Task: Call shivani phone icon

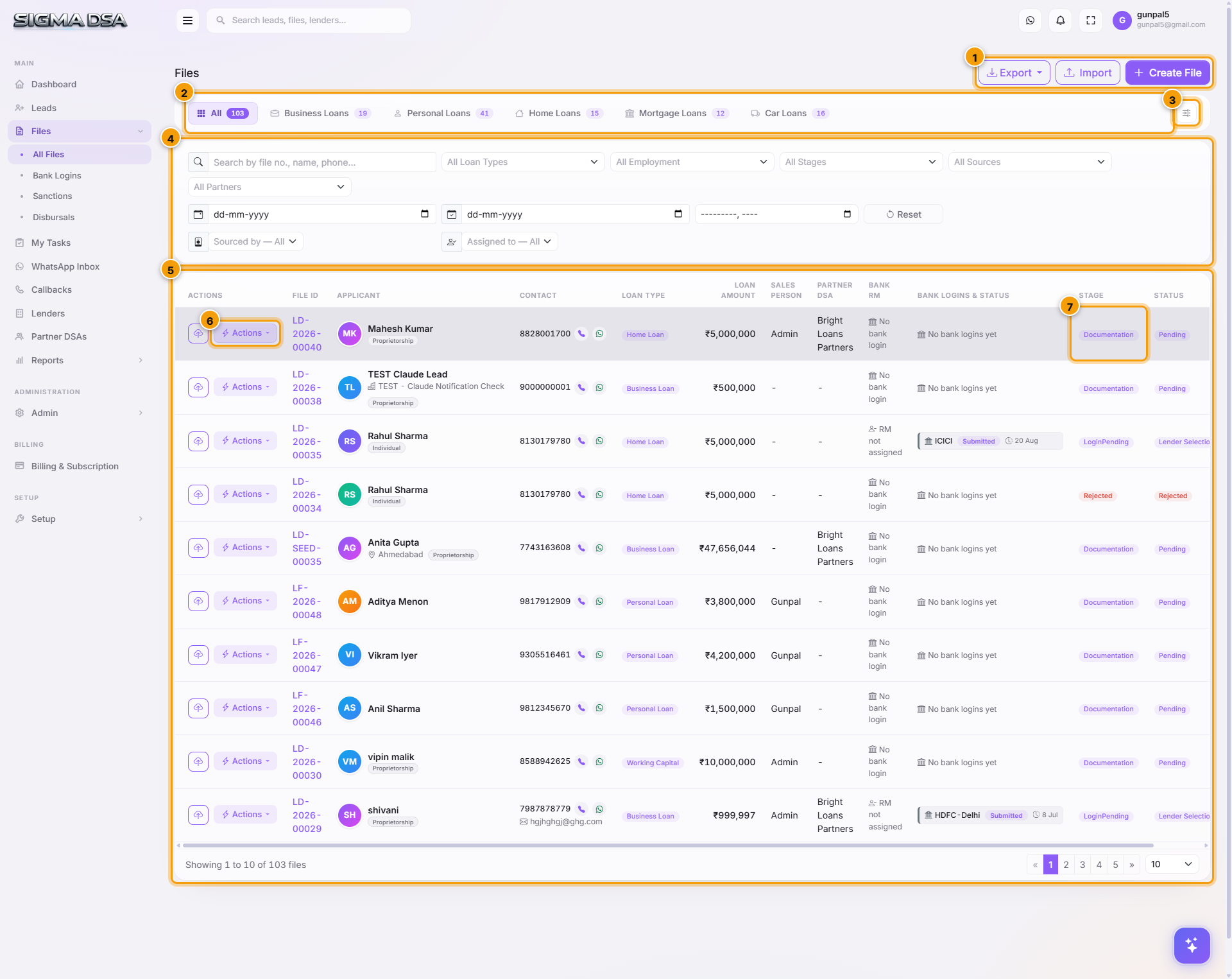Action: 581,809
